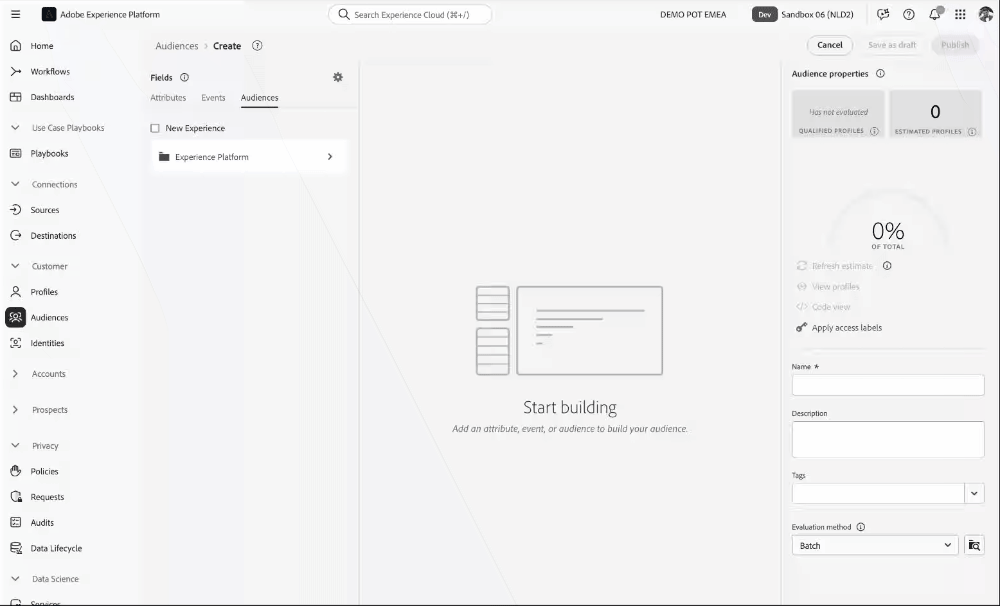Viewport: 1000px width, 606px height.
Task: Open the evaluation method browse icon
Action: pyautogui.click(x=974, y=545)
